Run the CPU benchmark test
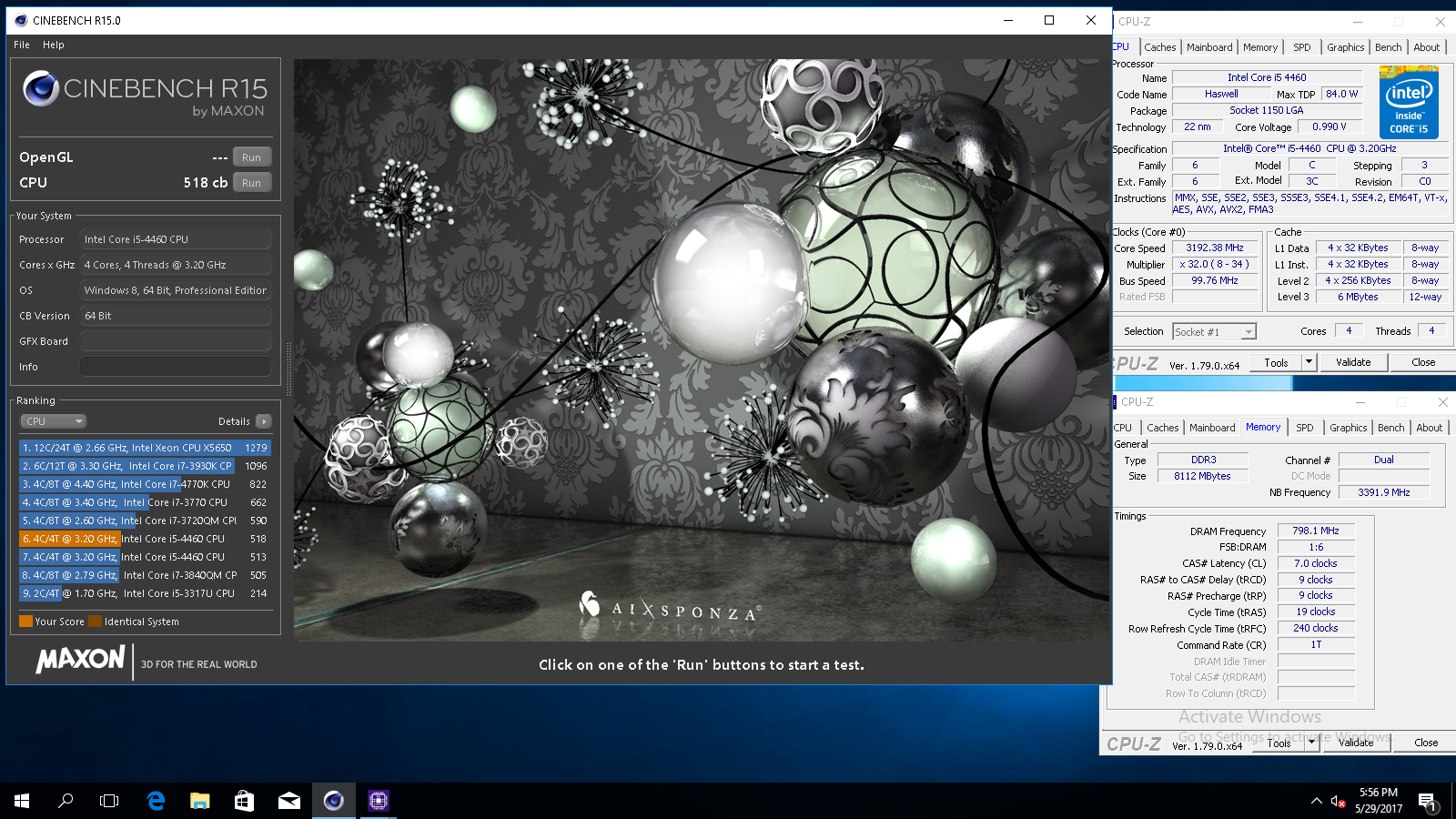 pyautogui.click(x=252, y=183)
